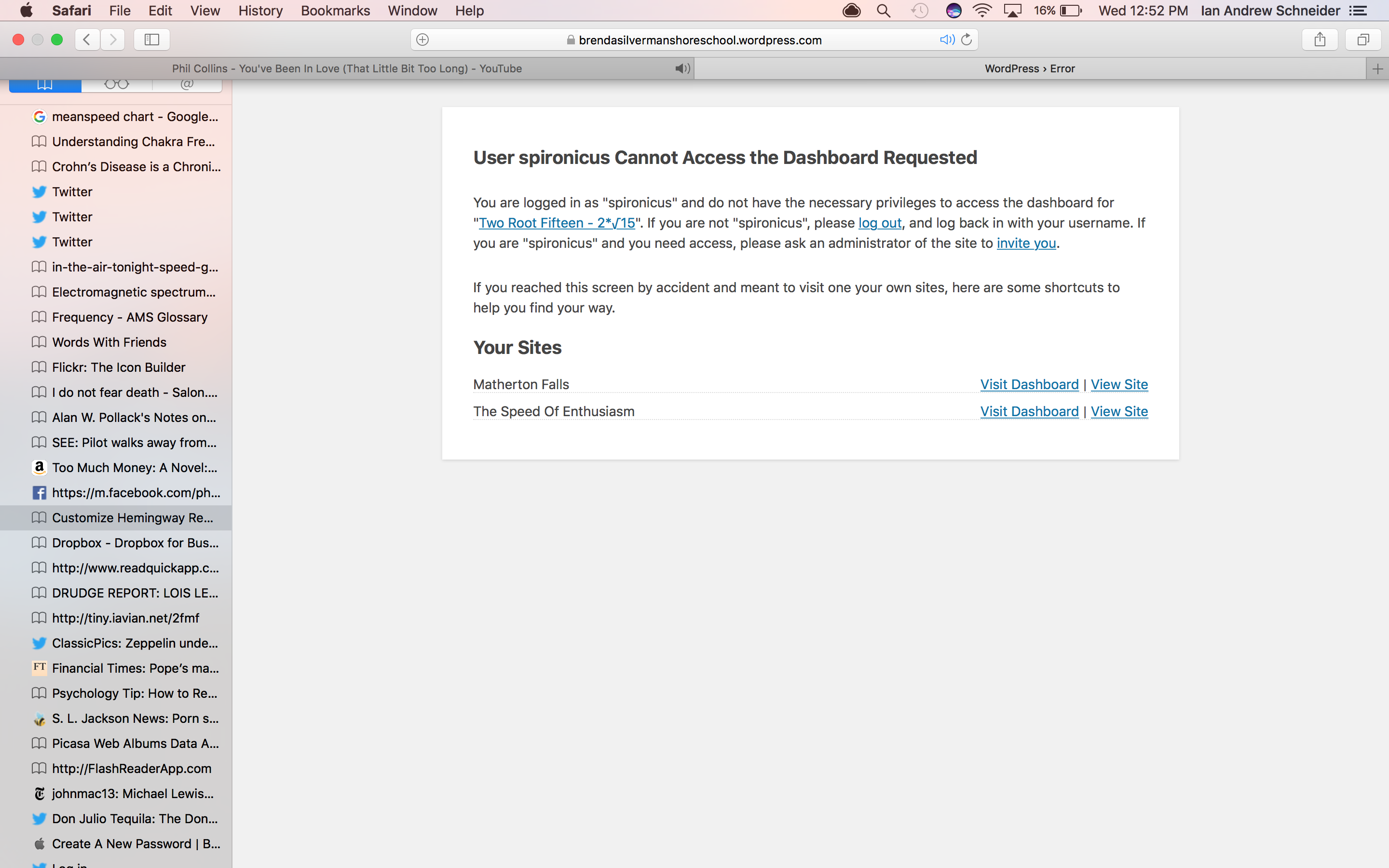
Task: Click the address bar URL field
Action: coord(700,40)
